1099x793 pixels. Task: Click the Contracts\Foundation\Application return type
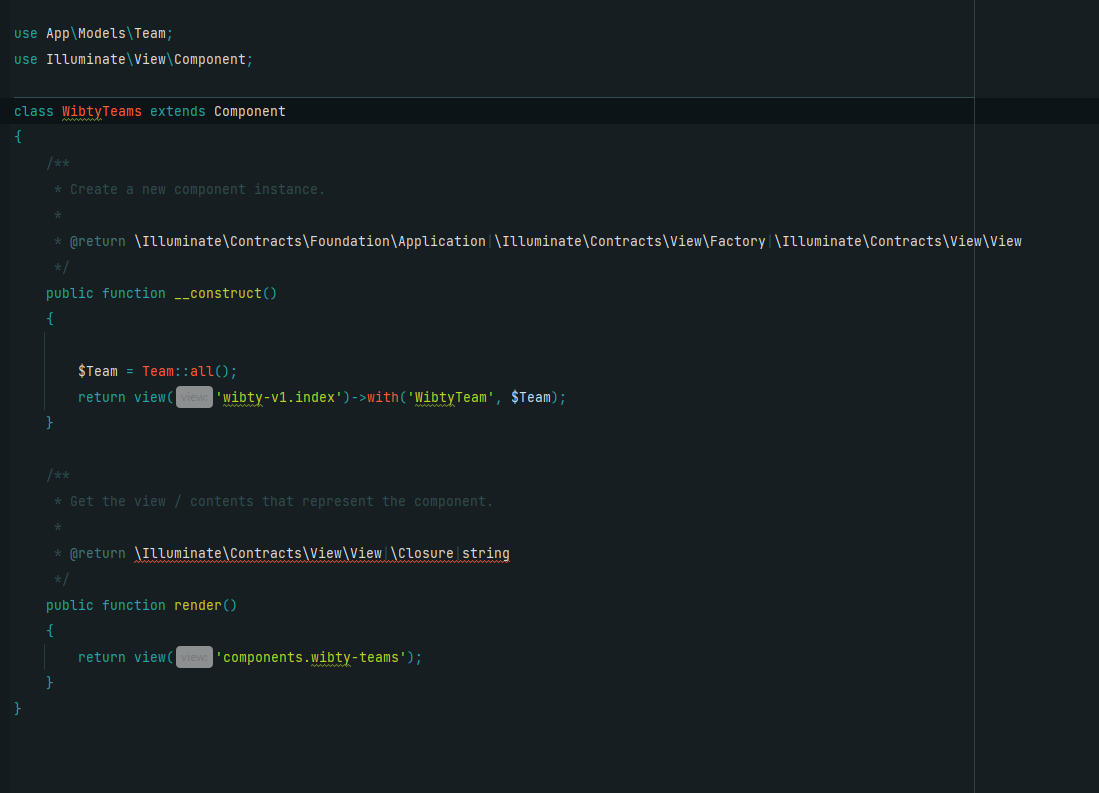(310, 241)
